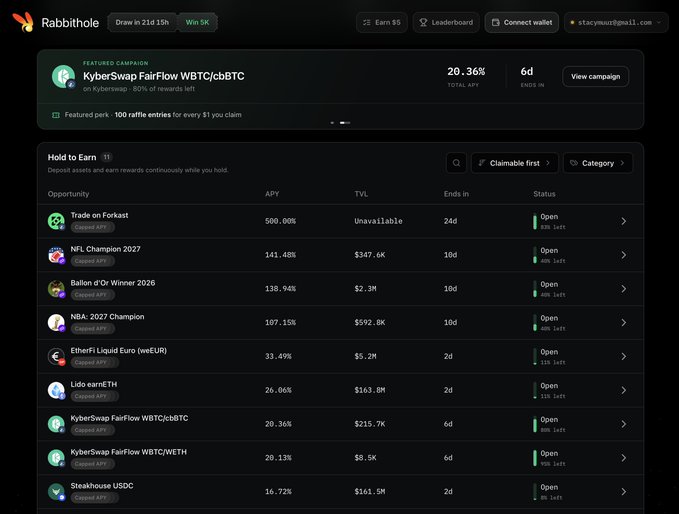Sort by the TVL column header
This screenshot has height=514, width=679.
pos(361,194)
